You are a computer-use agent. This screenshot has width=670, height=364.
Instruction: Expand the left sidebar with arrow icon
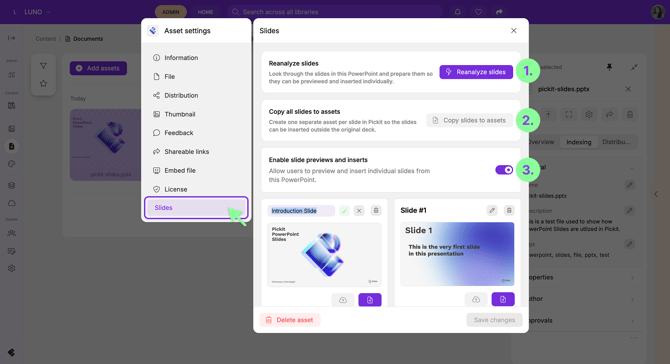pos(12,38)
